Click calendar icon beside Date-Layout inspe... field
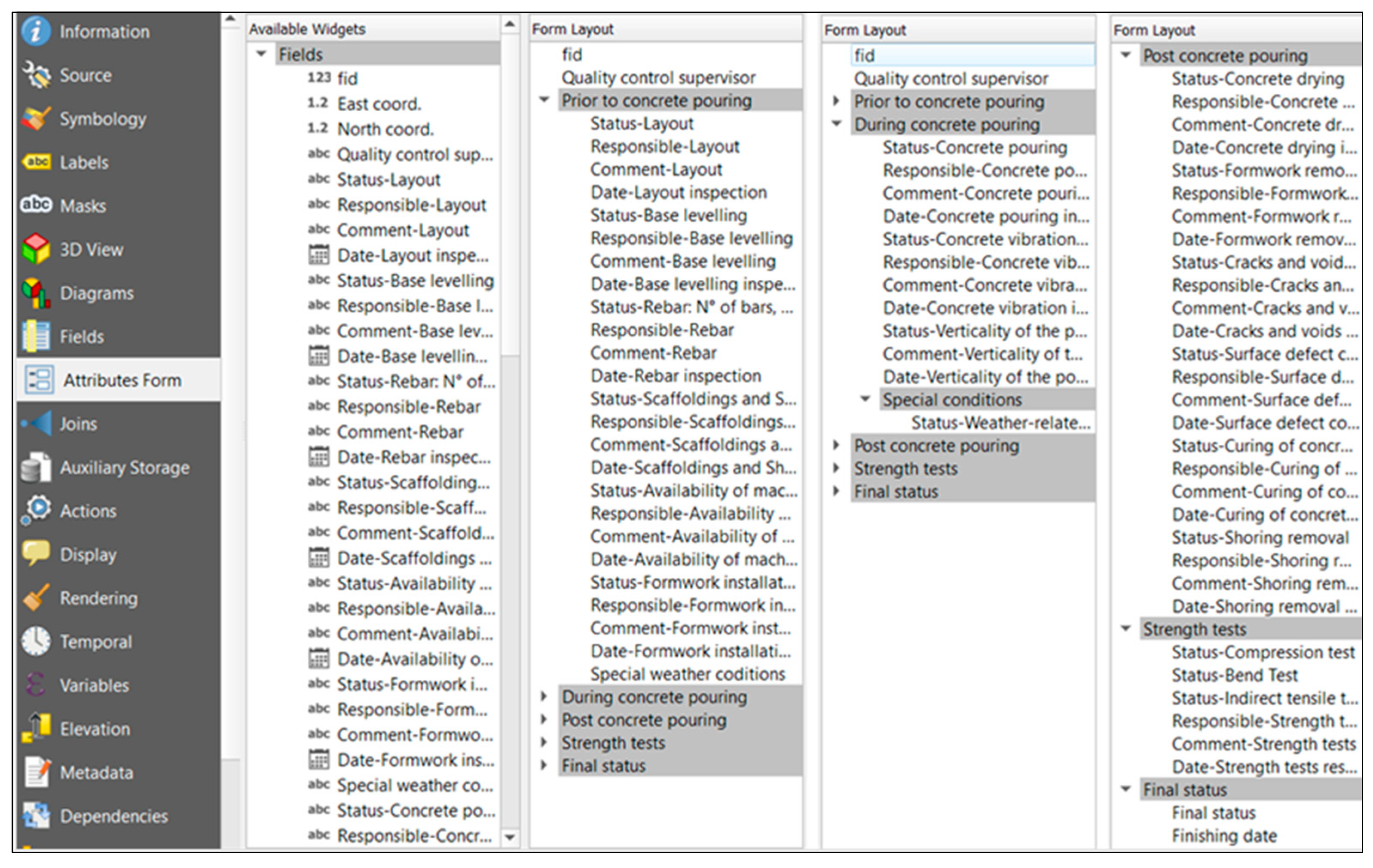 (318, 255)
